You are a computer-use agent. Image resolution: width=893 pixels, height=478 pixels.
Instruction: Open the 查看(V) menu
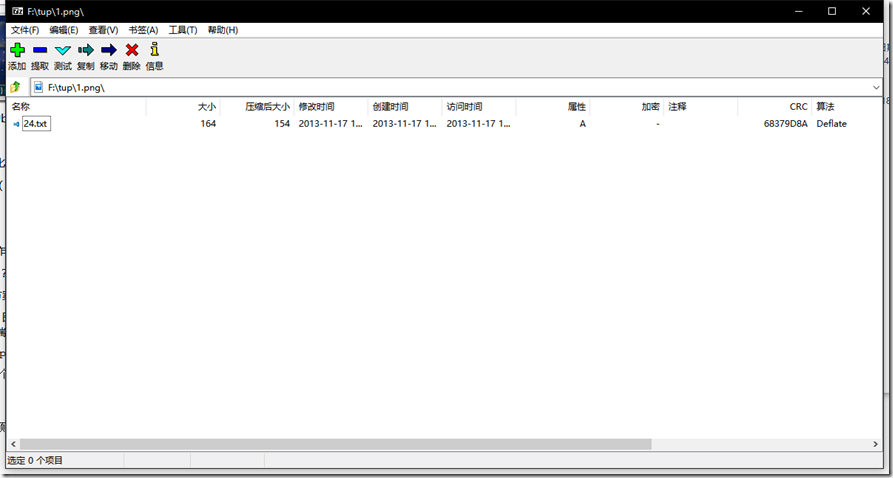pyautogui.click(x=103, y=30)
